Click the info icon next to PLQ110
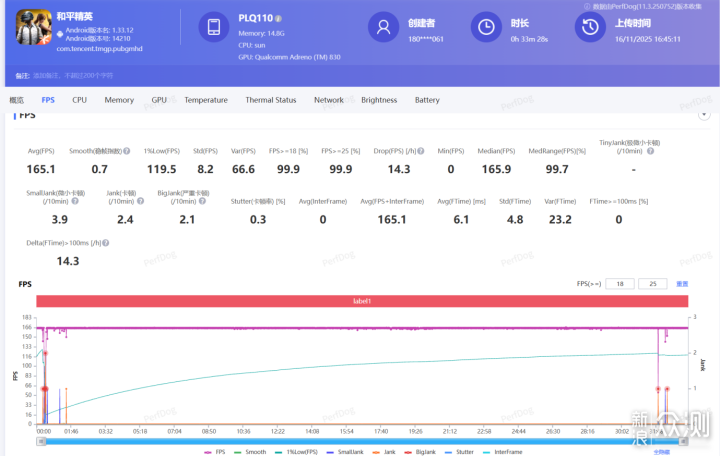720x456 pixels. (x=279, y=19)
